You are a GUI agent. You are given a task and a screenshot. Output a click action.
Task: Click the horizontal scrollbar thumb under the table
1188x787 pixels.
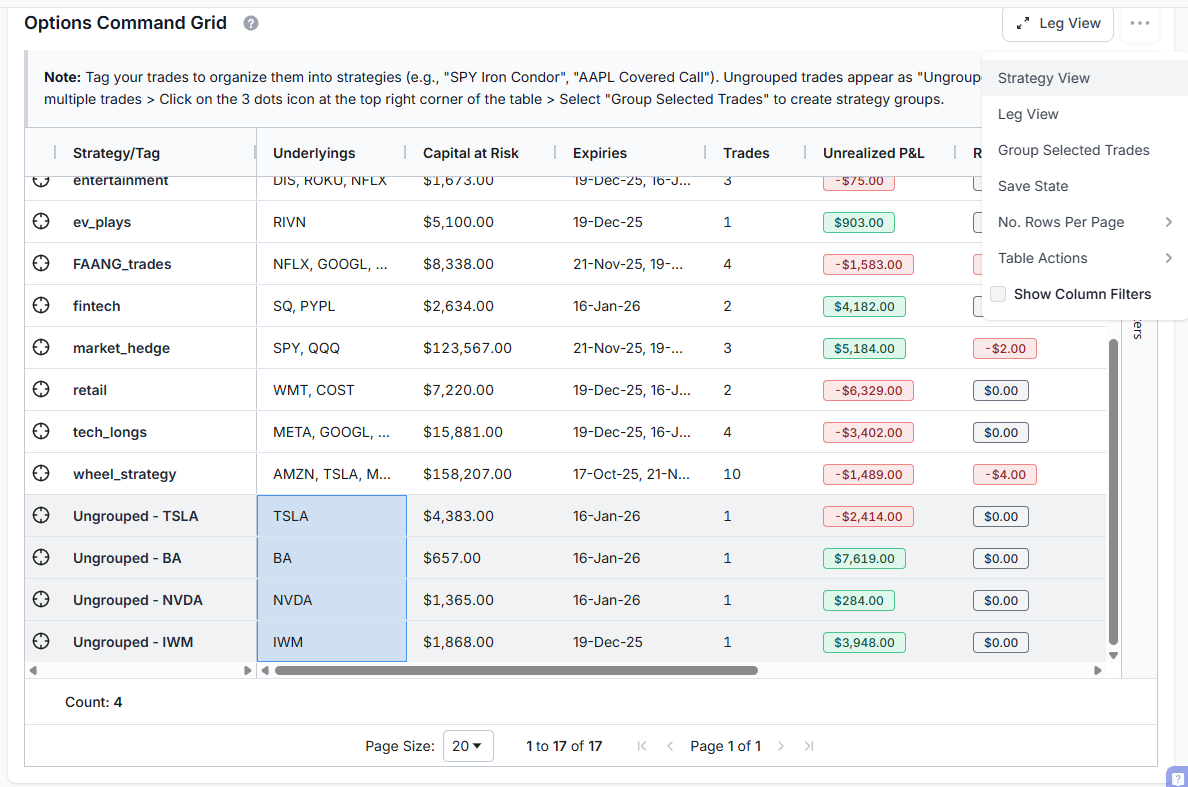tap(516, 671)
